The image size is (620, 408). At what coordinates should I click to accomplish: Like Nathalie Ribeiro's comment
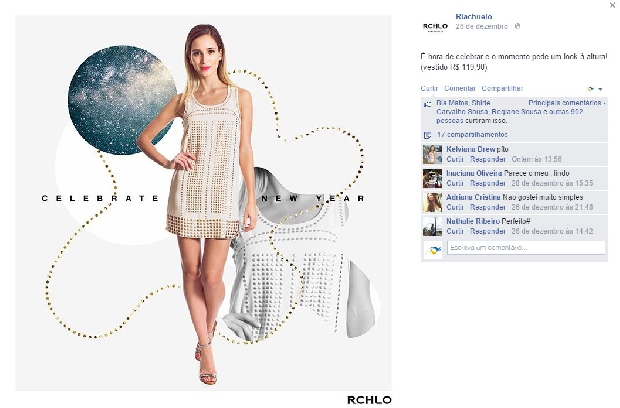455,231
